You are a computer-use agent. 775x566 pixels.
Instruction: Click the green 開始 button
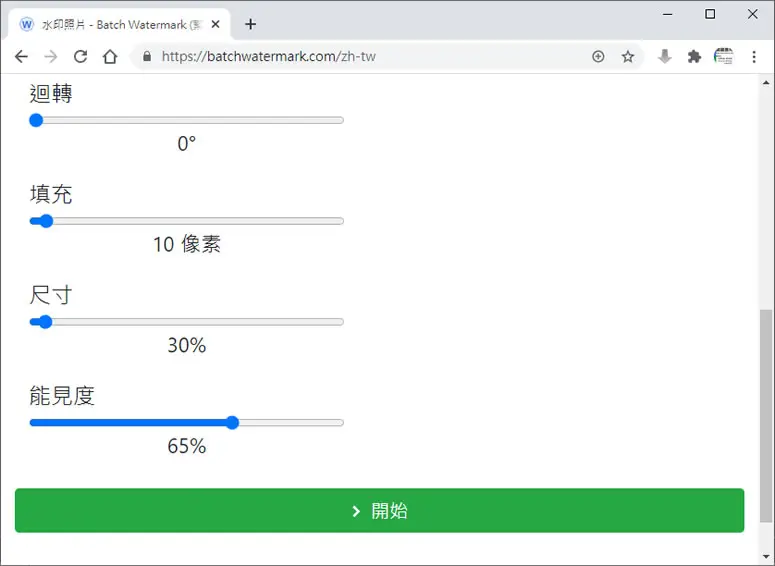click(x=379, y=511)
